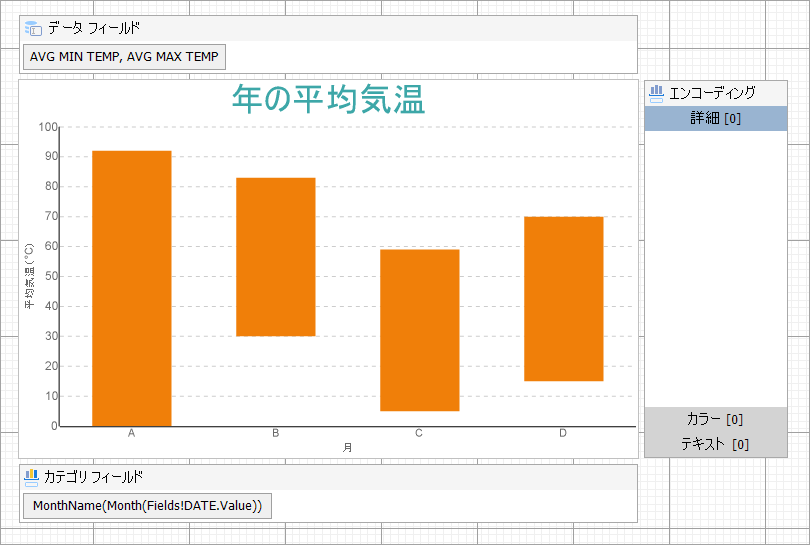This screenshot has height=545, width=810.
Task: Click the encoding panel chart icon
Action: (x=657, y=93)
